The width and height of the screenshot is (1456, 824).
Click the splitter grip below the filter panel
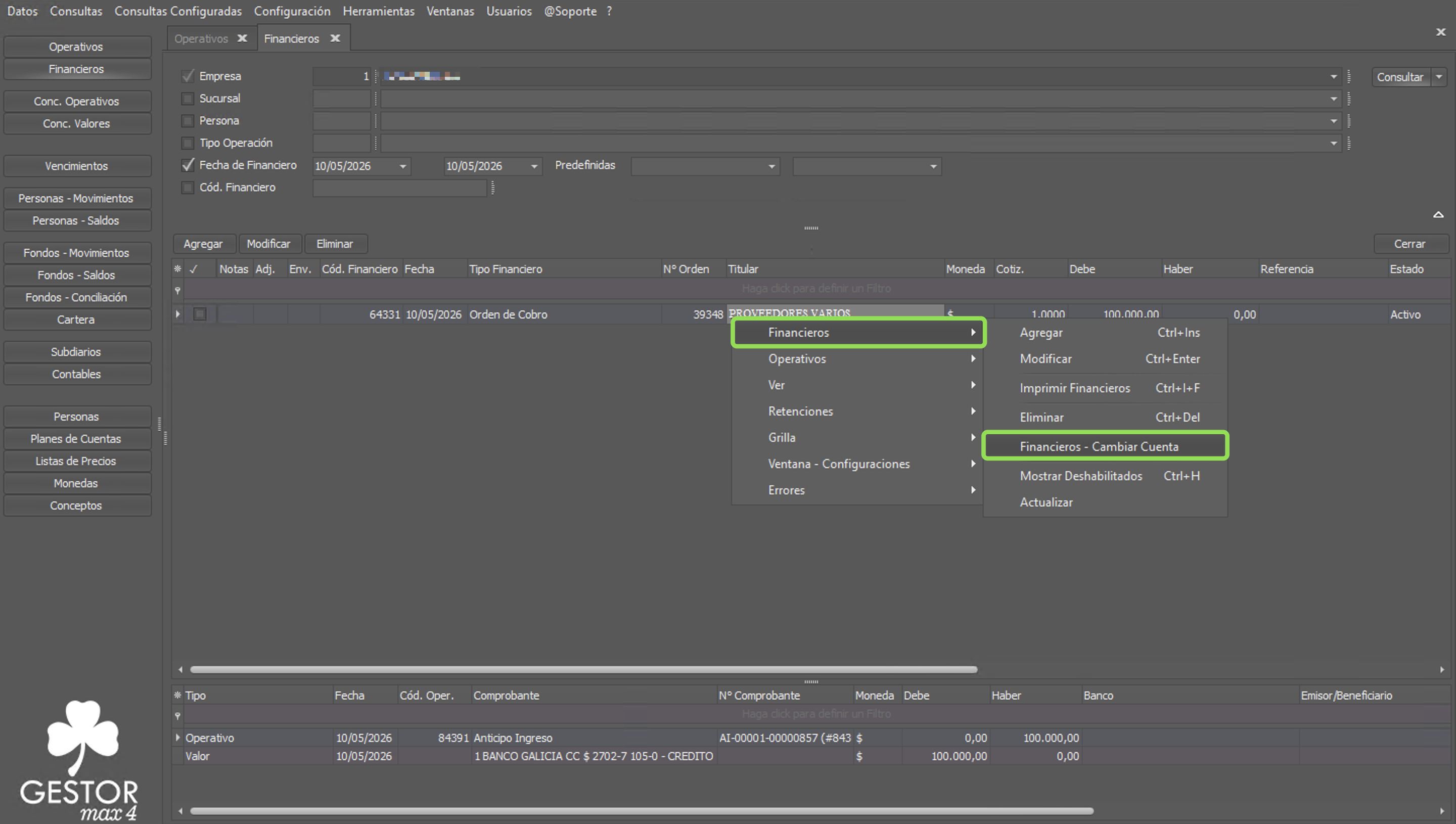[x=811, y=228]
